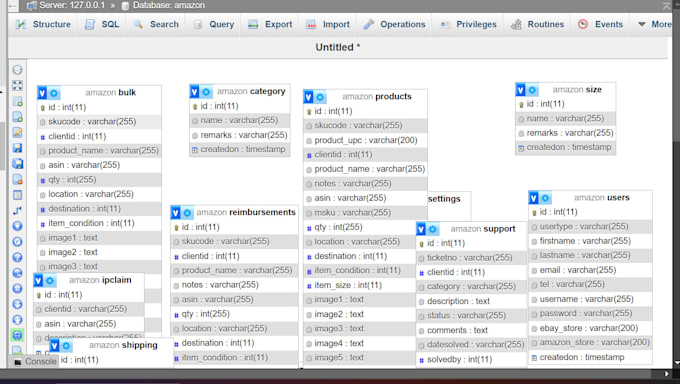The width and height of the screenshot is (680, 384).
Task: Open gear options on users table
Action: tap(545, 198)
